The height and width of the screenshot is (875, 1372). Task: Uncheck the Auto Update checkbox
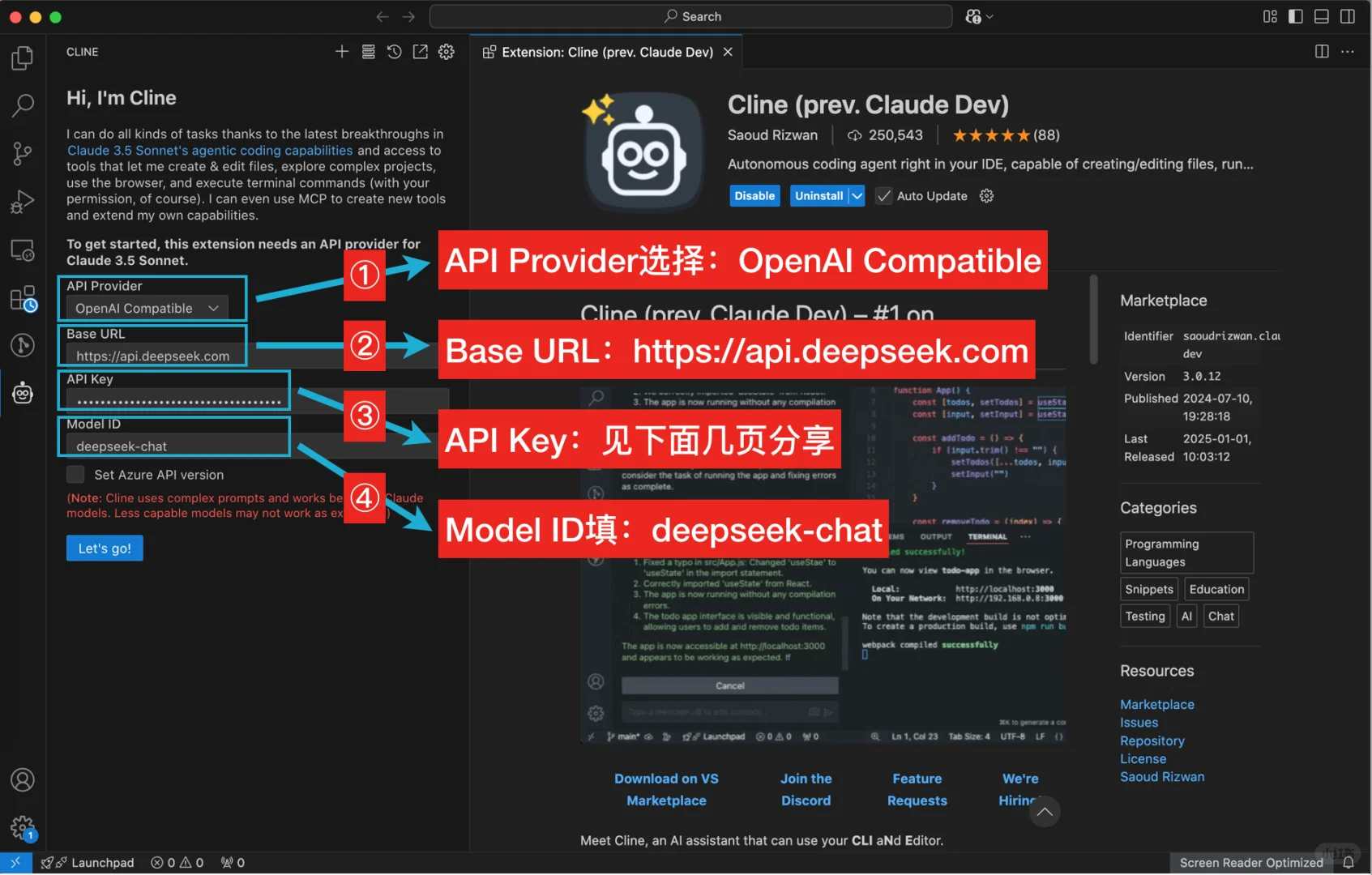[883, 195]
